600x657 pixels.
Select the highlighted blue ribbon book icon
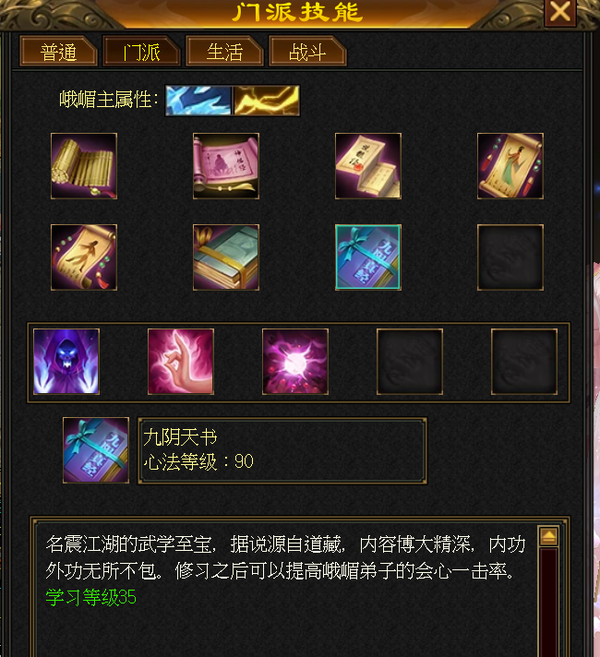pyautogui.click(x=368, y=257)
